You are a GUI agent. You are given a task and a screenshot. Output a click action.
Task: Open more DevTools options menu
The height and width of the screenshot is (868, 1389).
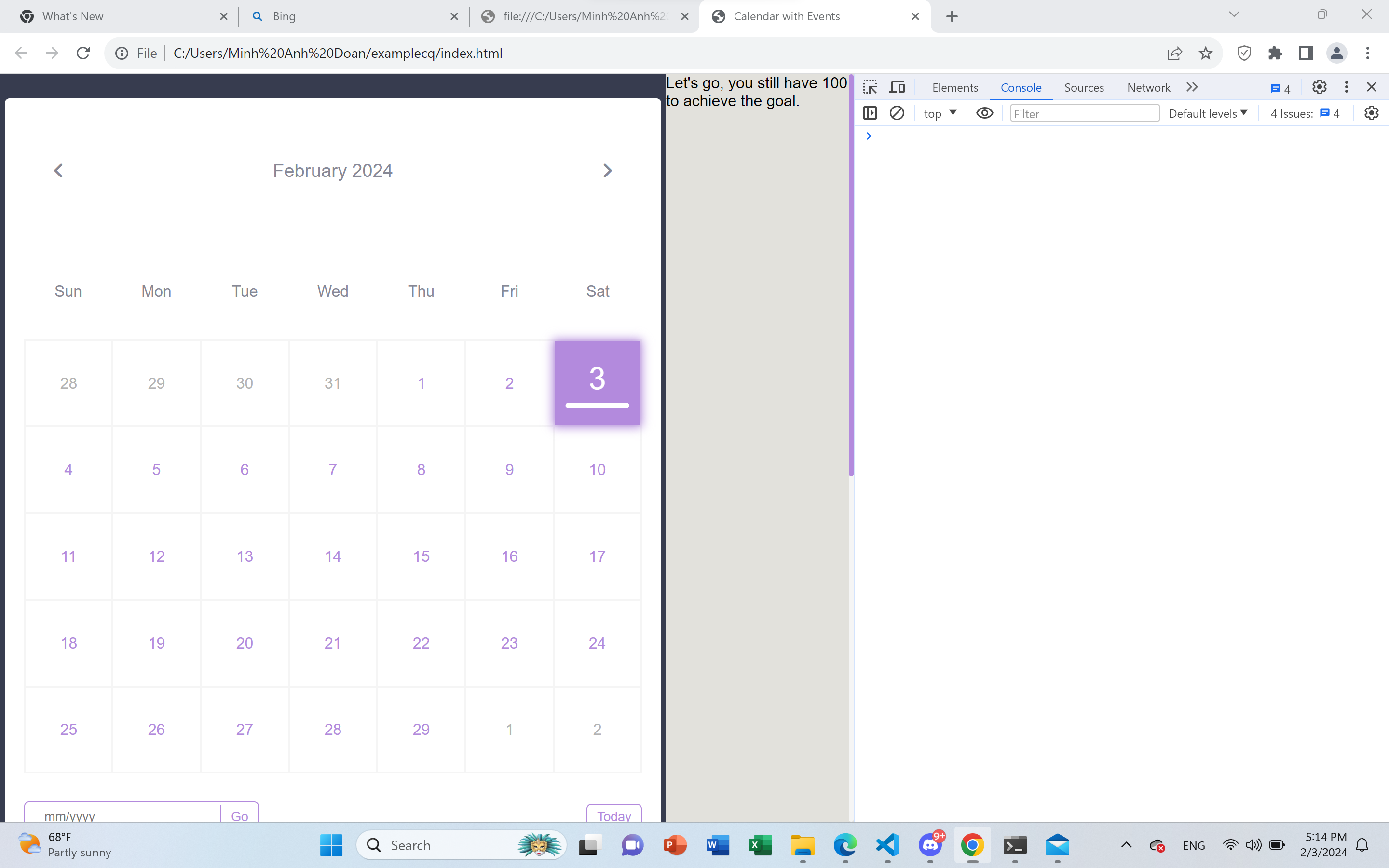point(1346,87)
